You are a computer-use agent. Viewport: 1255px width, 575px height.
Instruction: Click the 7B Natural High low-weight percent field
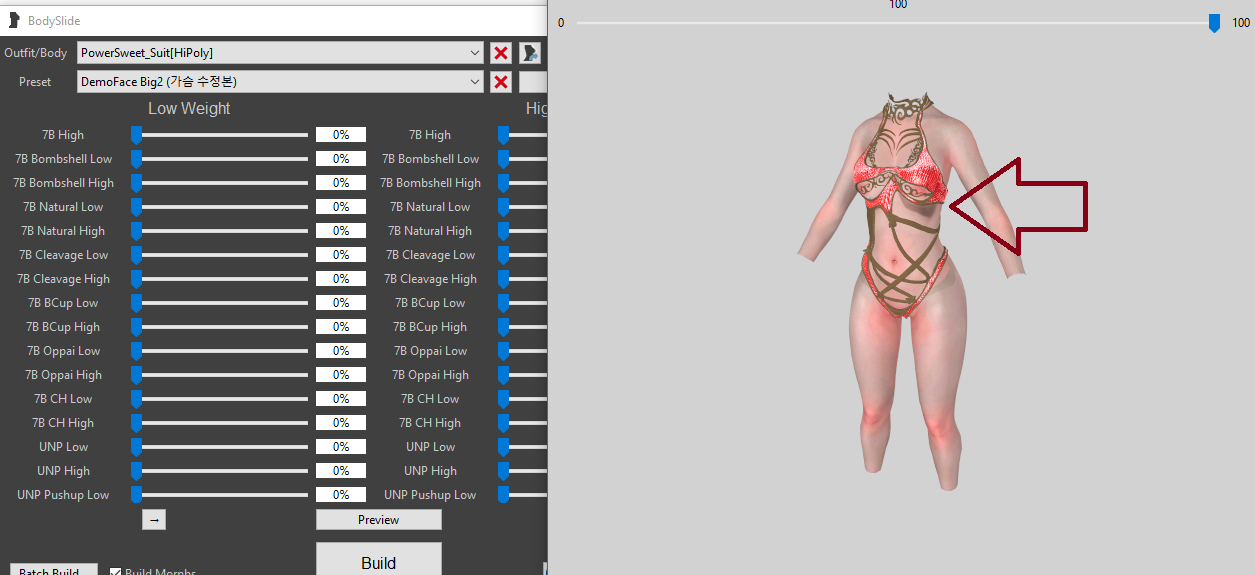point(341,231)
